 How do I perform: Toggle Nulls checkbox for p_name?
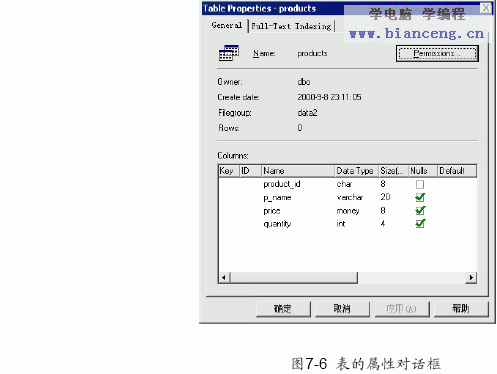420,197
